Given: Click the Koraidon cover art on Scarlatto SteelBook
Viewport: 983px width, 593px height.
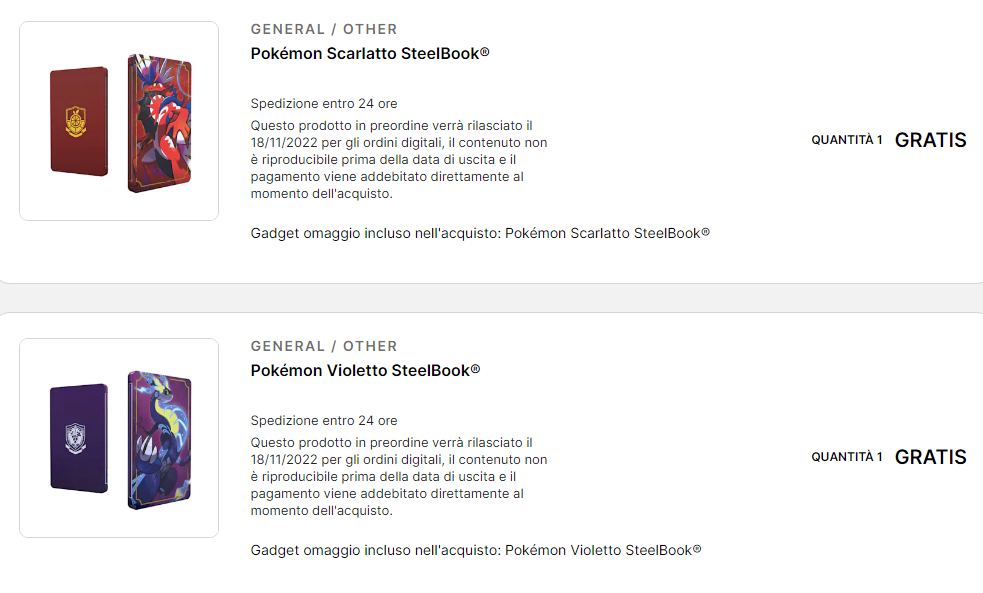Looking at the screenshot, I should (159, 123).
